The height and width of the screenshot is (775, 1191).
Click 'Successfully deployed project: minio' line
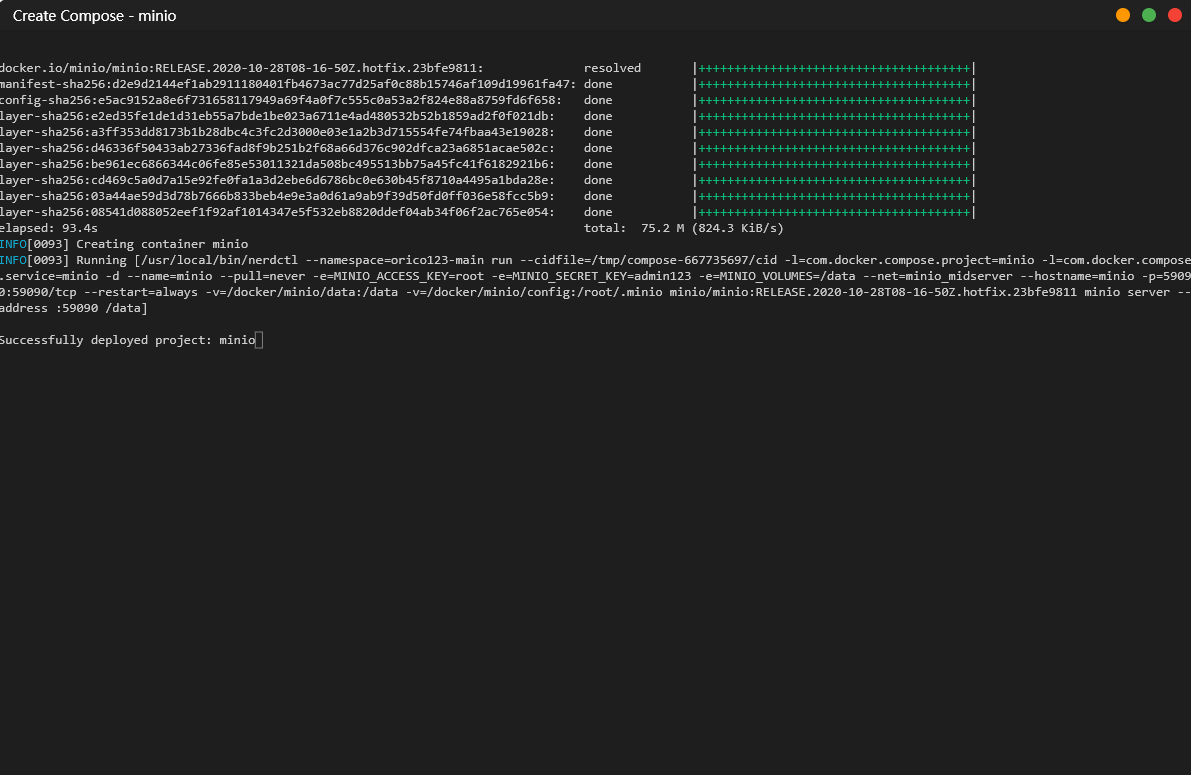[128, 340]
